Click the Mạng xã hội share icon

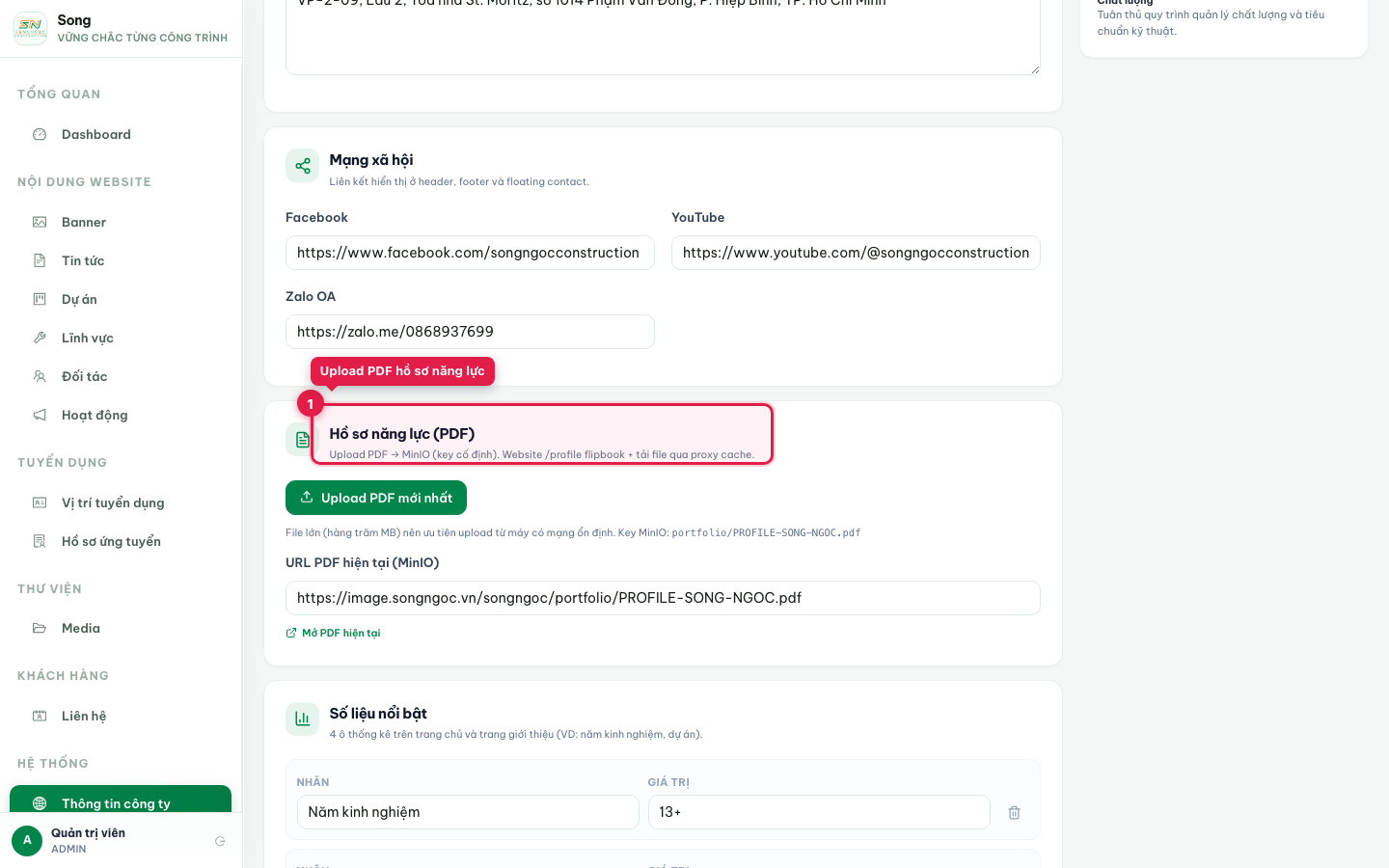[x=302, y=166]
